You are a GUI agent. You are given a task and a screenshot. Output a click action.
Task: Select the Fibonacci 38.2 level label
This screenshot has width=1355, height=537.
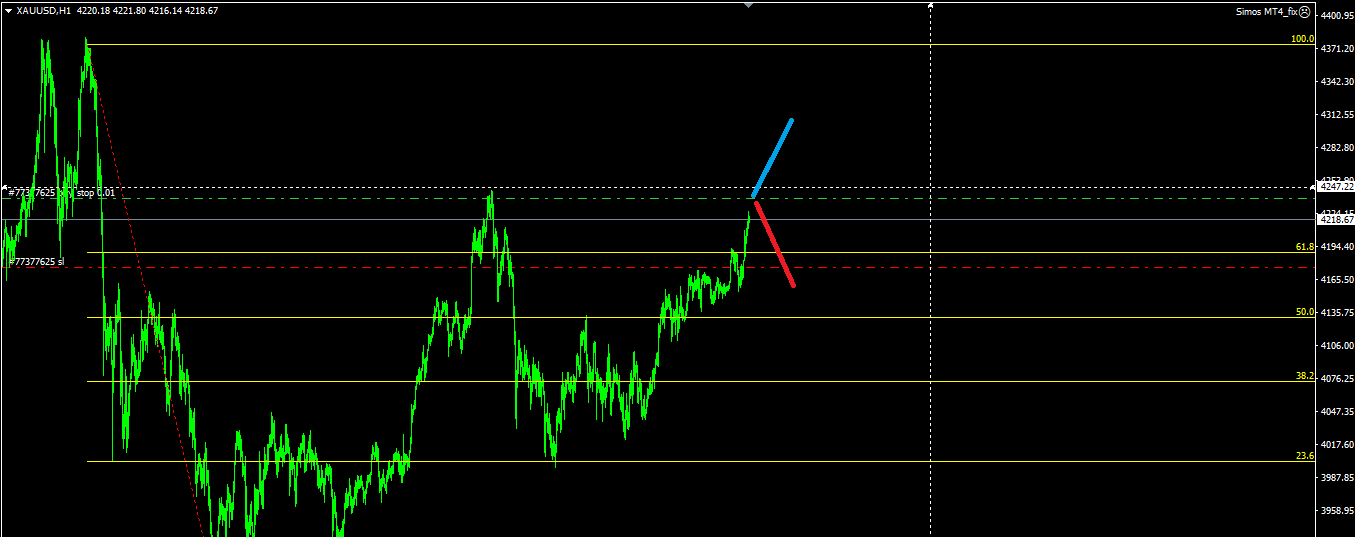point(1304,376)
